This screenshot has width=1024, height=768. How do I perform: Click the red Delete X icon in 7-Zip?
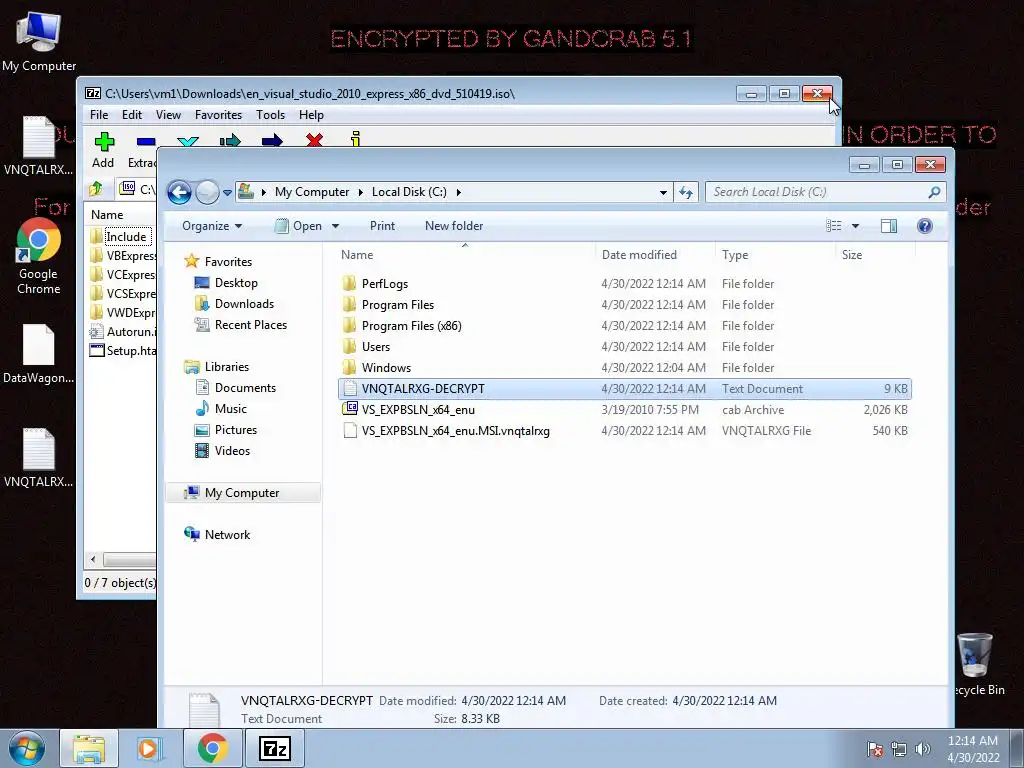click(314, 139)
